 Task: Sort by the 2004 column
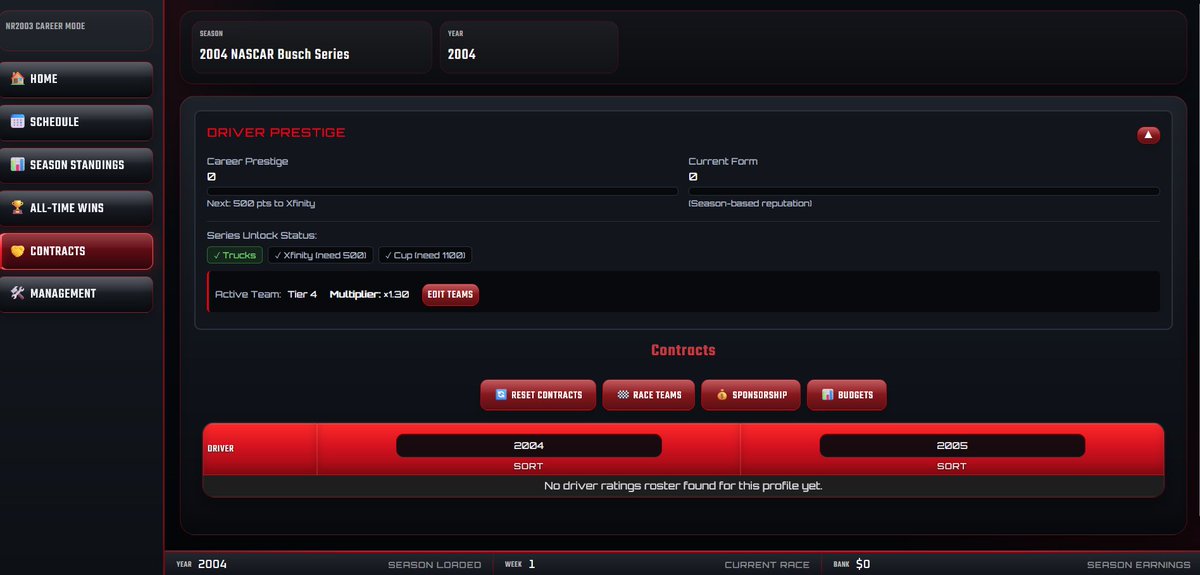click(529, 467)
